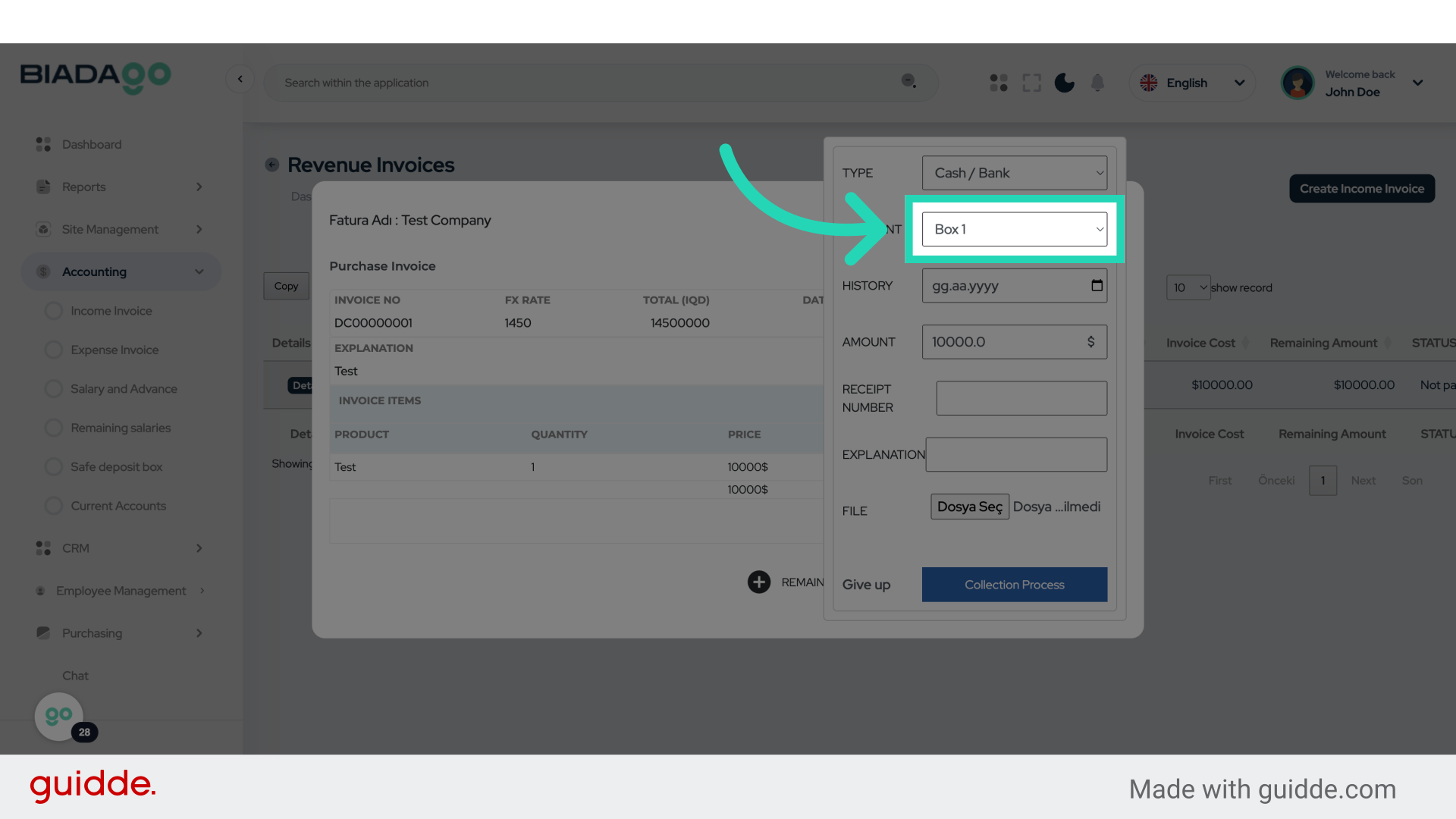The image size is (1456, 819).
Task: Click the Create Income Invoice button
Action: coord(1362,188)
